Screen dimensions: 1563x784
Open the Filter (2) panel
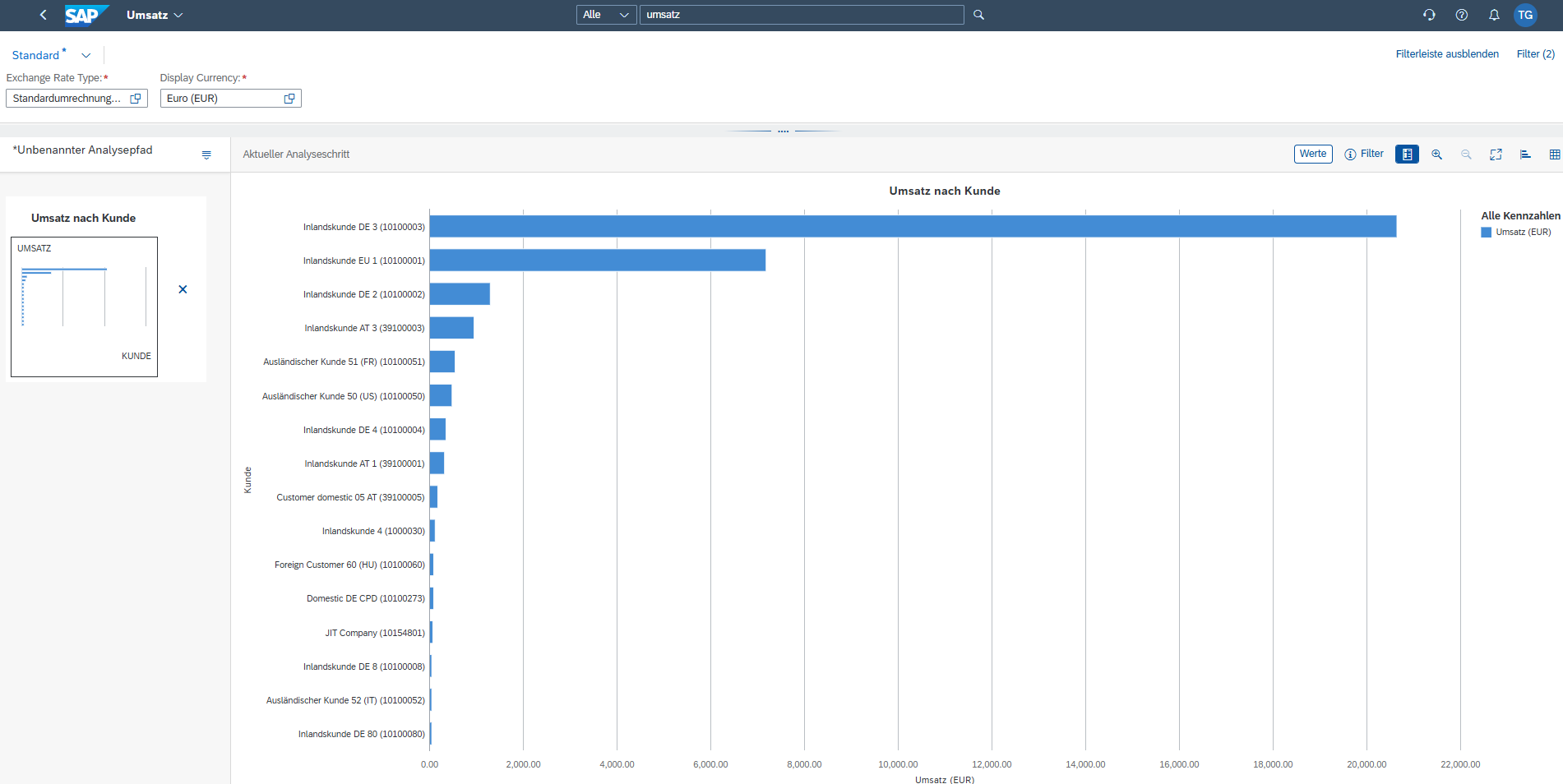pyautogui.click(x=1535, y=53)
